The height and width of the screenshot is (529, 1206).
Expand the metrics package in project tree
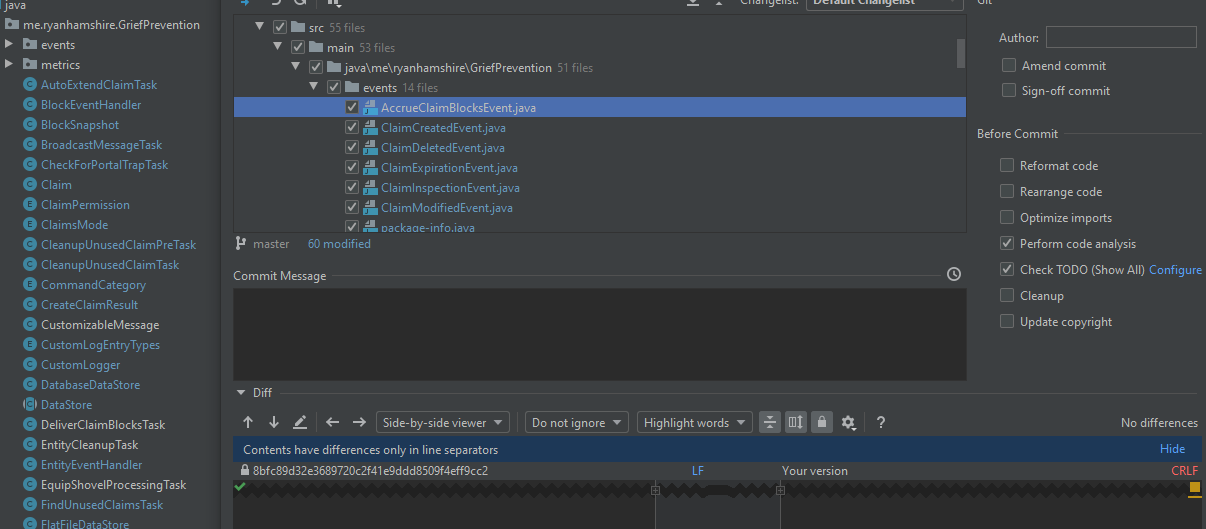pos(9,65)
